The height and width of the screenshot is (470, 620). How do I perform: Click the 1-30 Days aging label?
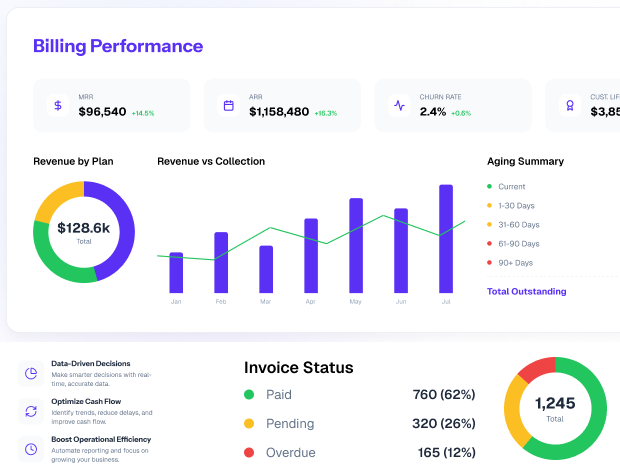tap(516, 206)
